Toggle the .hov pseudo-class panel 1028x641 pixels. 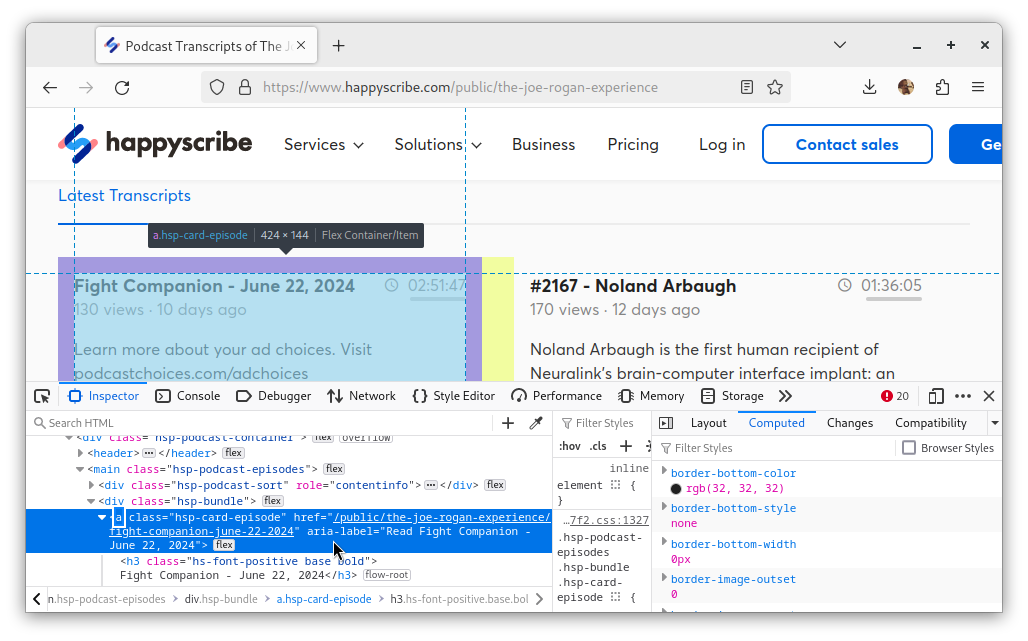click(x=569, y=446)
